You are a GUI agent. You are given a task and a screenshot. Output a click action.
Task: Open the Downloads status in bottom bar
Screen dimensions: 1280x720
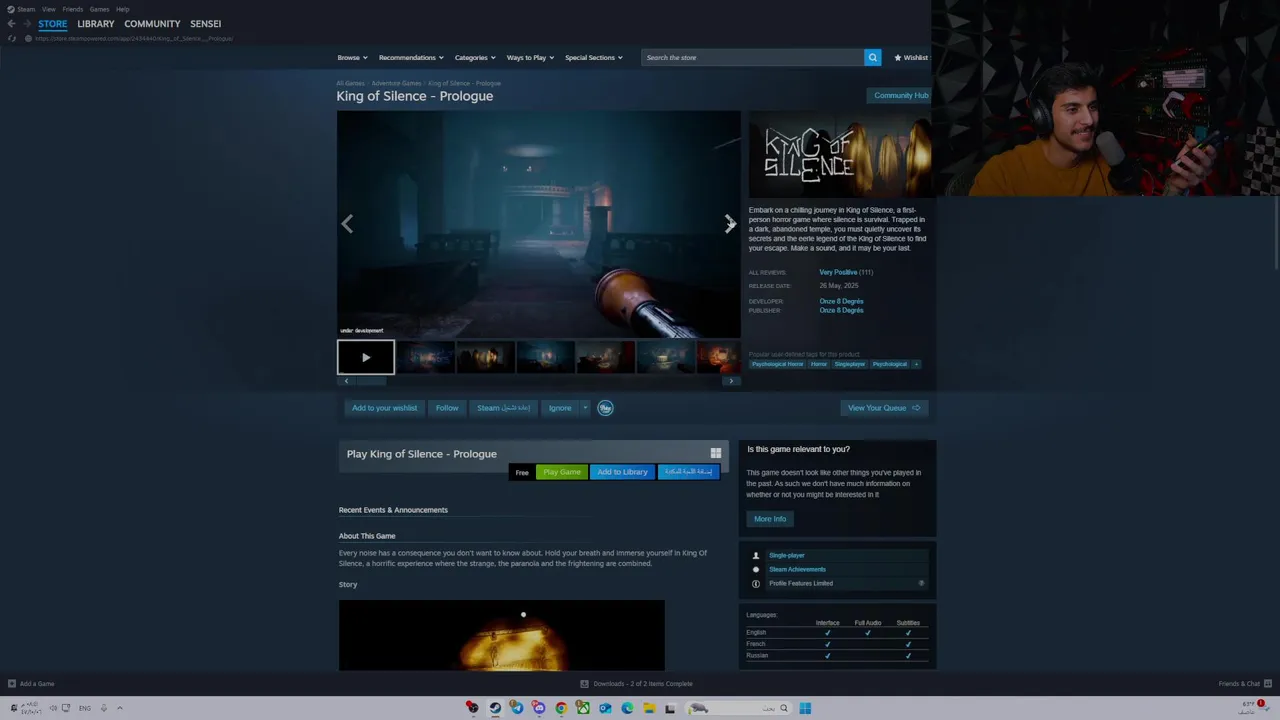[637, 684]
